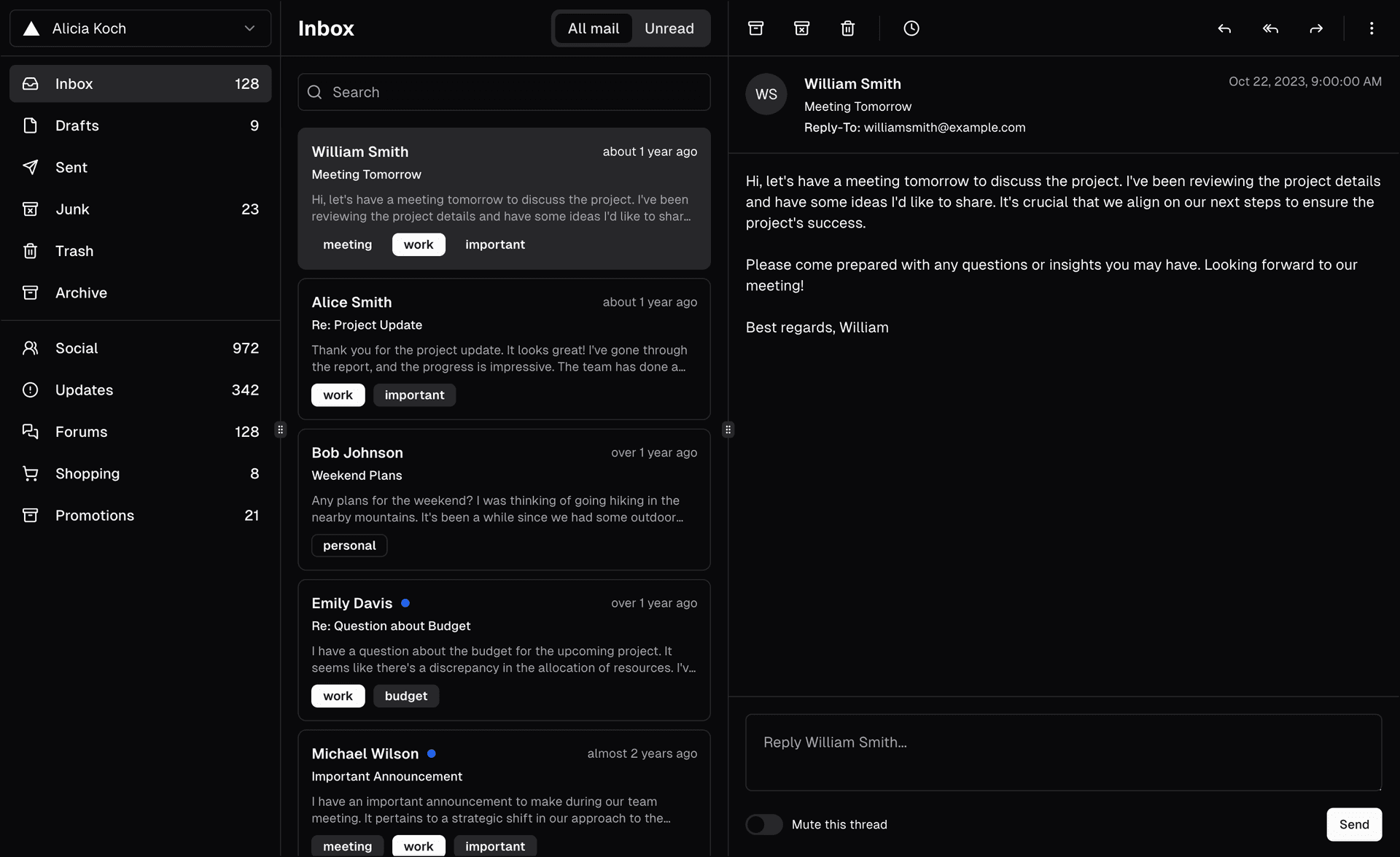Click the Search emails input field
The height and width of the screenshot is (857, 1400).
pyautogui.click(x=504, y=92)
